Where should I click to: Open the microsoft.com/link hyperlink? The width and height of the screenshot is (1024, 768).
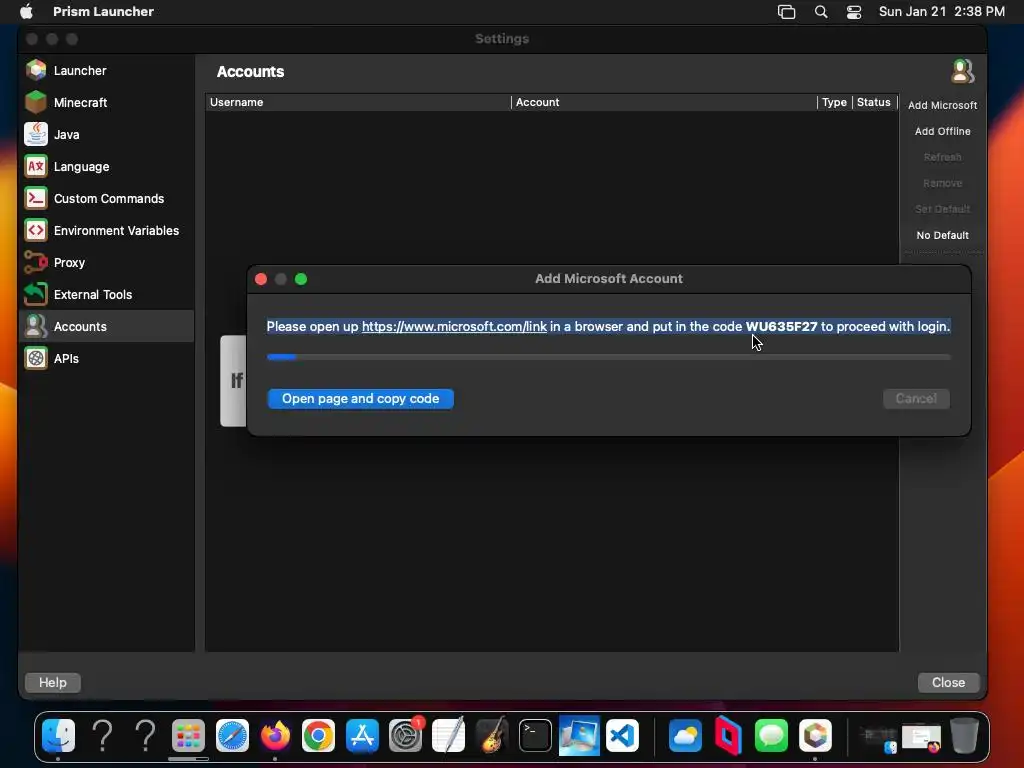(x=454, y=326)
